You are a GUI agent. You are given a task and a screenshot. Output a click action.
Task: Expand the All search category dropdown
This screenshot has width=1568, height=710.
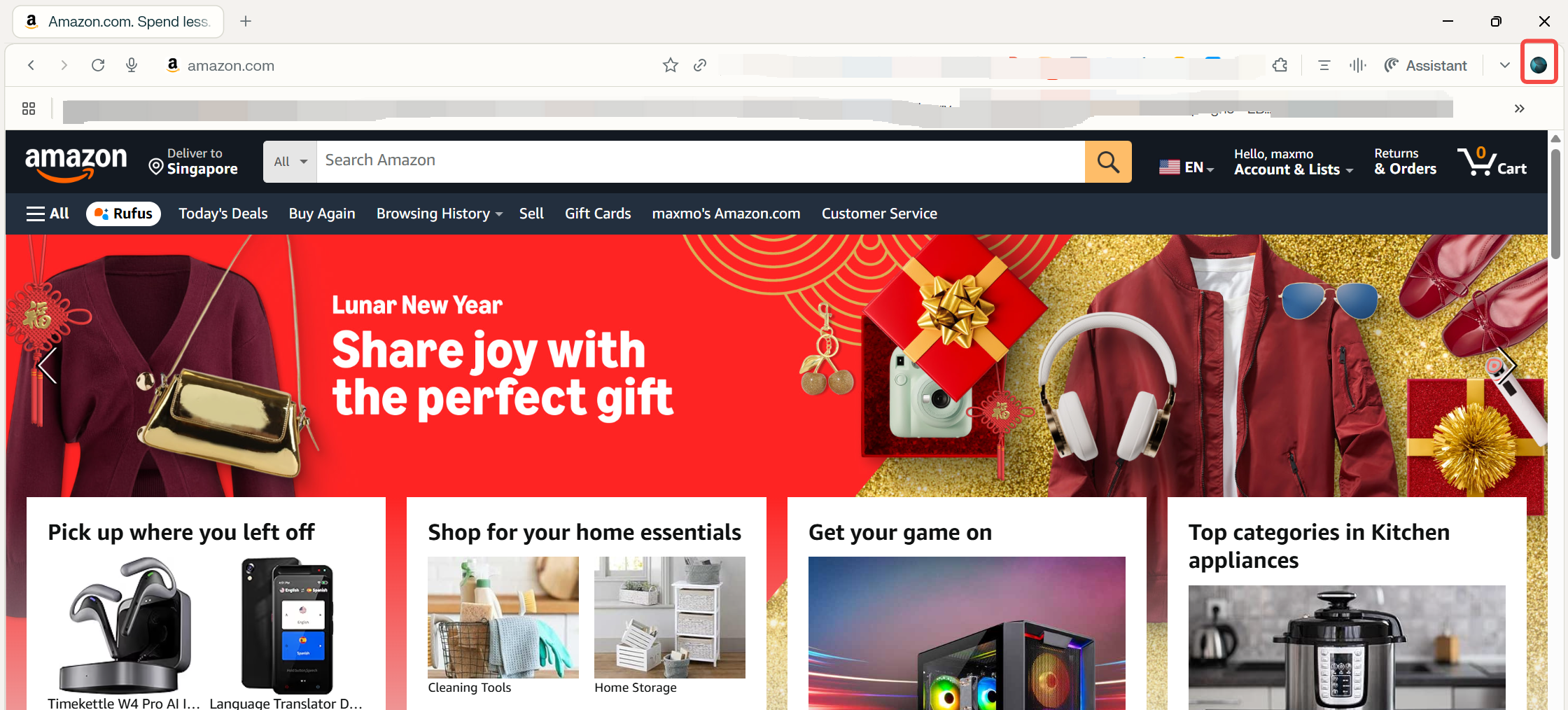(x=290, y=162)
